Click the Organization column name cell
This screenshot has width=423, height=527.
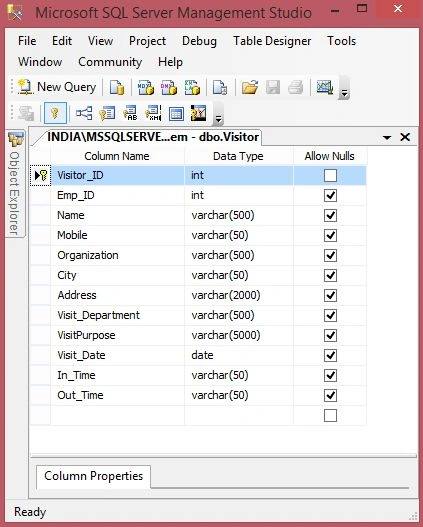pyautogui.click(x=118, y=255)
